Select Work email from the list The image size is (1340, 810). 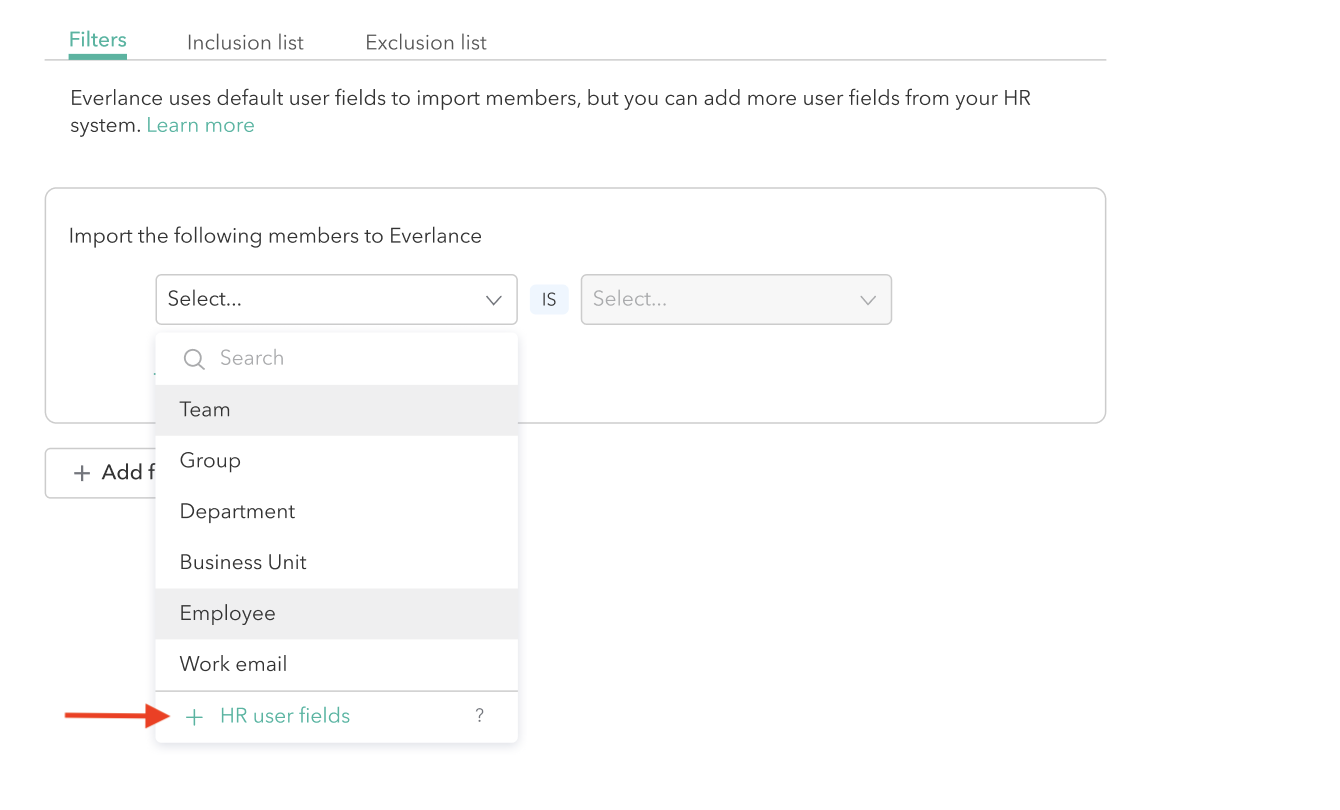pyautogui.click(x=233, y=665)
